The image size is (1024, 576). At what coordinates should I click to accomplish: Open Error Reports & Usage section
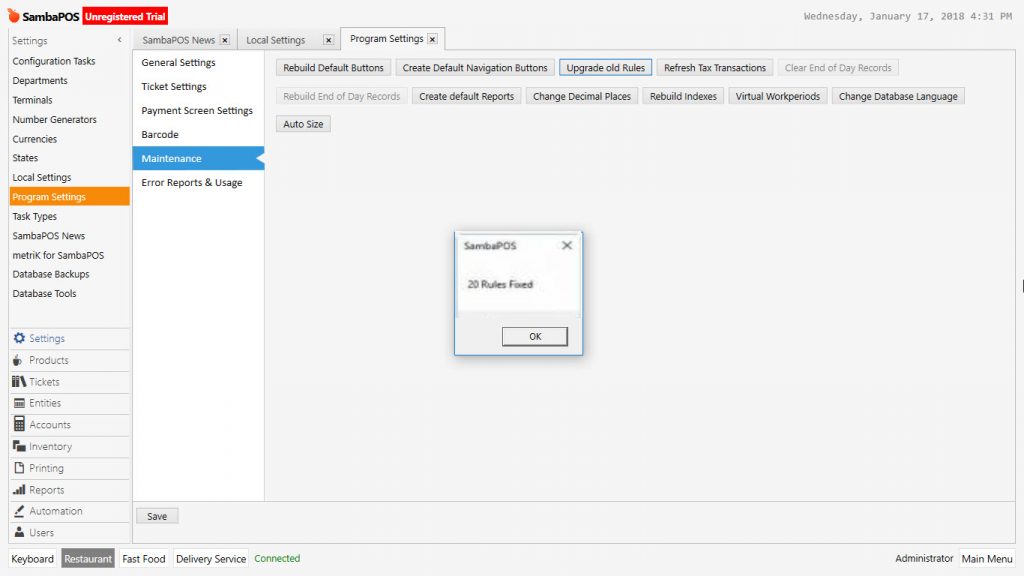point(199,182)
